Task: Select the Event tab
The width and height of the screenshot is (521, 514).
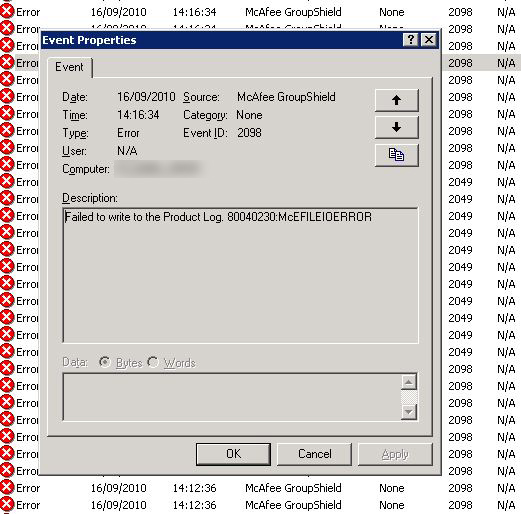Action: (x=69, y=67)
